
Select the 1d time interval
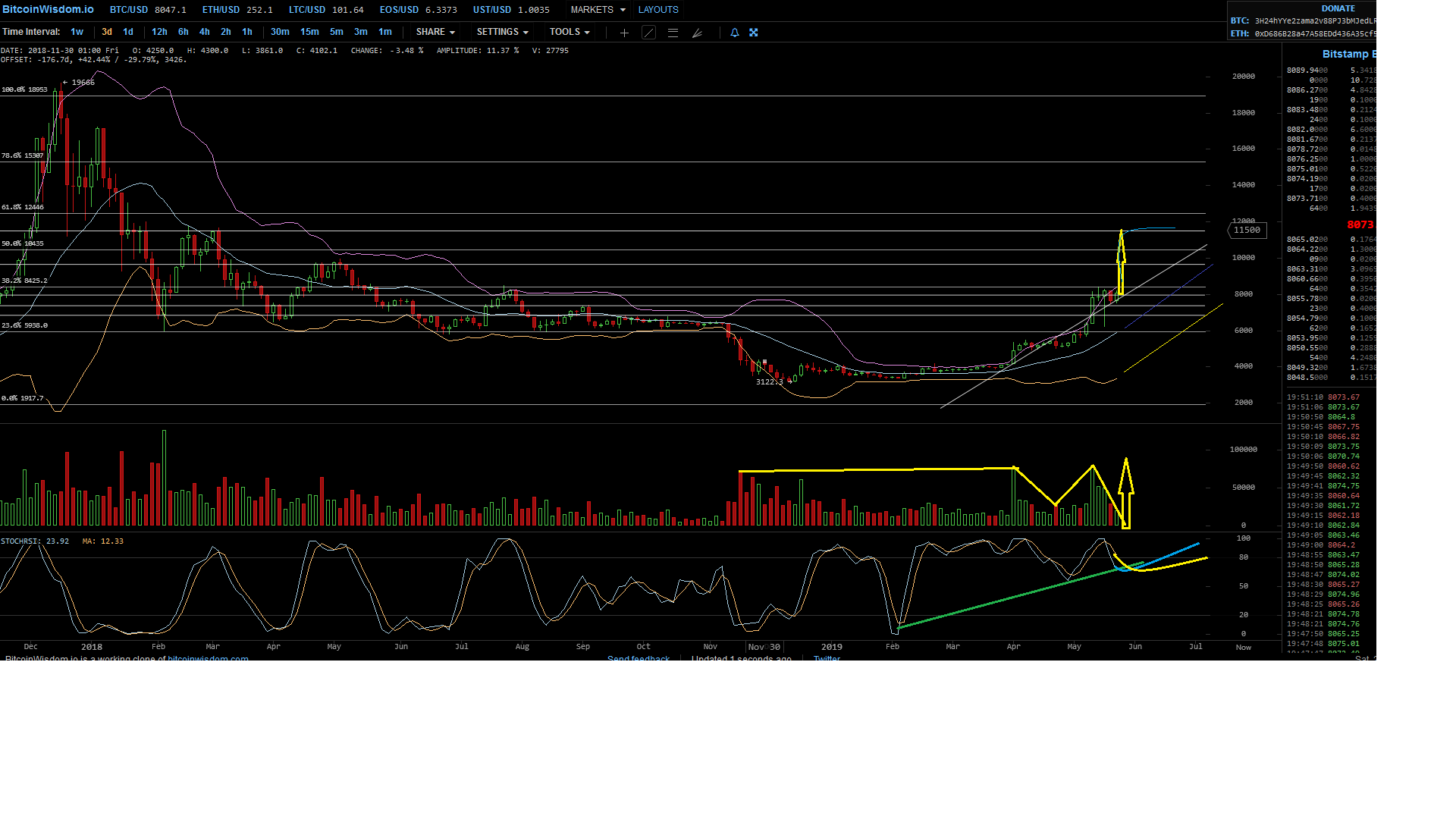pos(128,32)
